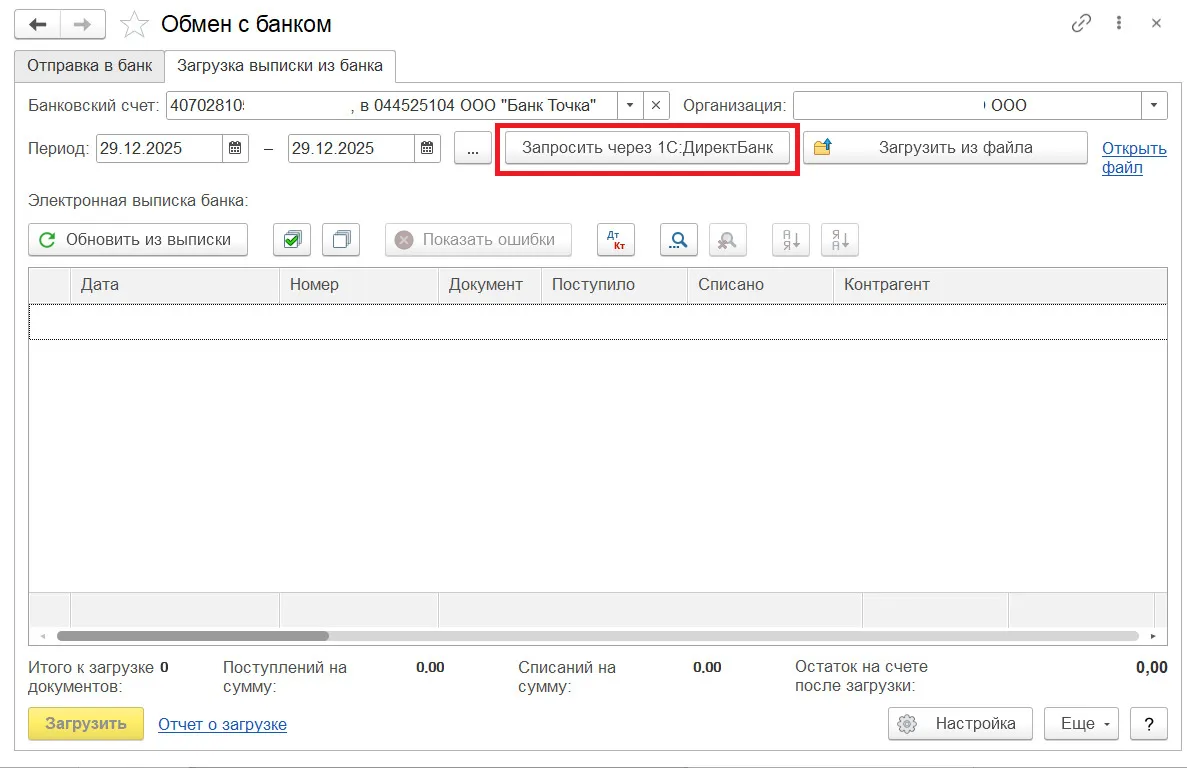Sort list ascending icon
1187x768 pixels.
(791, 240)
